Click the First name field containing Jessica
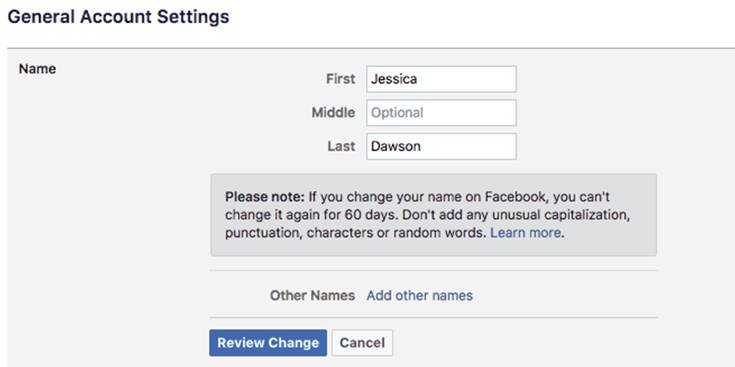Image resolution: width=735 pixels, height=367 pixels. click(x=441, y=79)
